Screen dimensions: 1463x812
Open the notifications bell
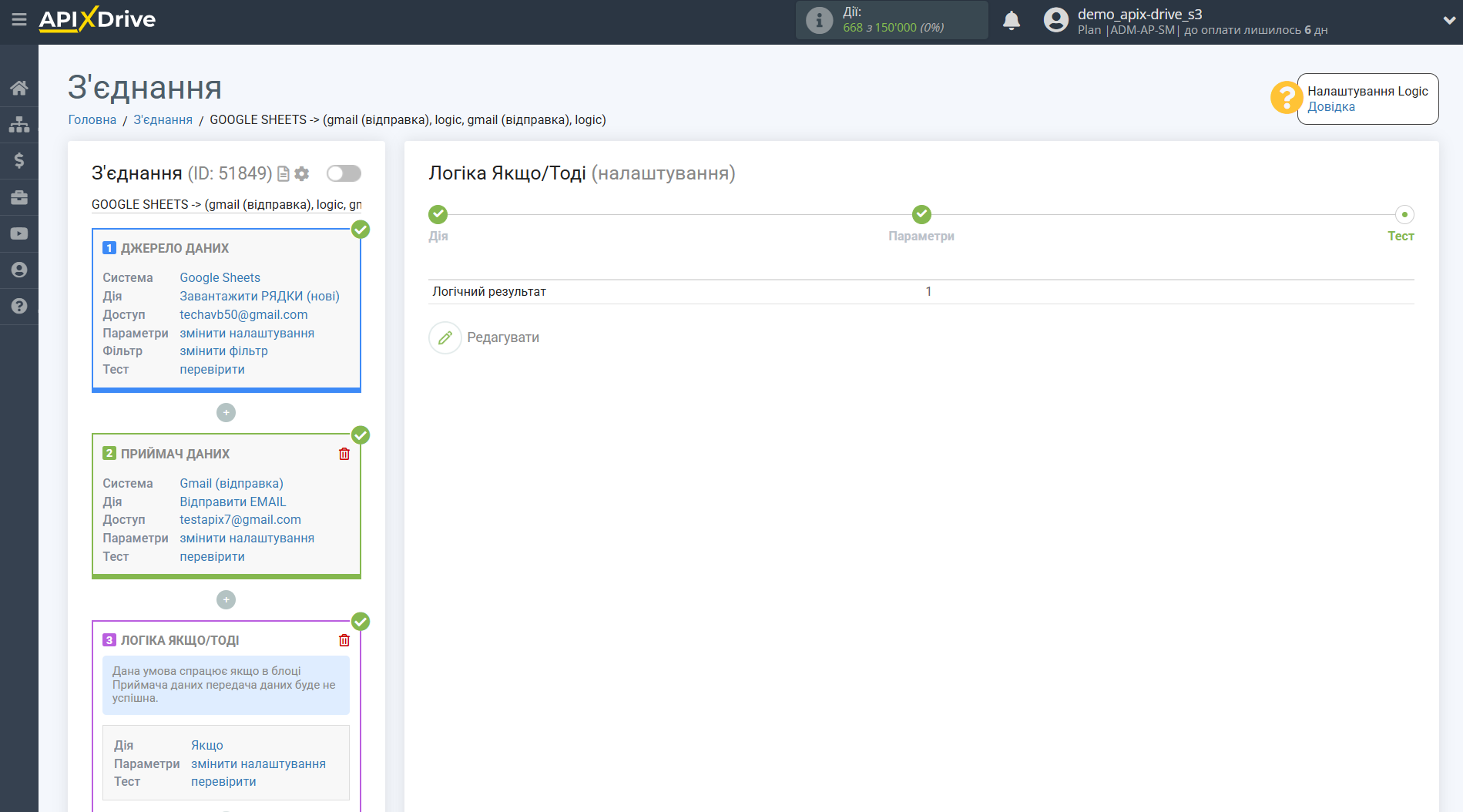pos(1012,20)
